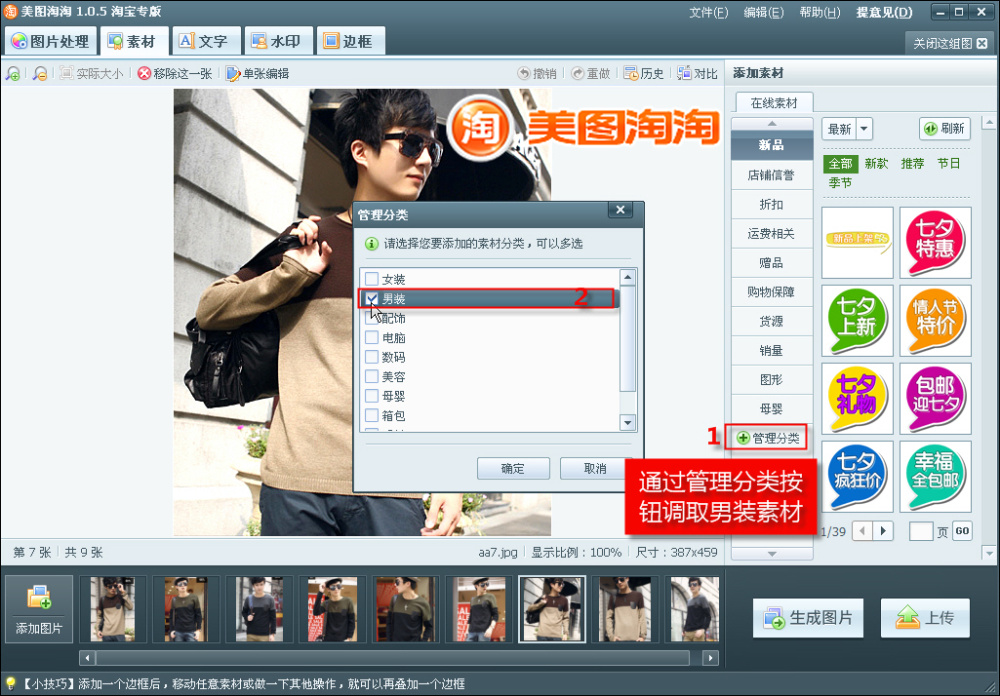Filter materials by 新款
Image resolution: width=1000 pixels, height=696 pixels.
(x=876, y=164)
